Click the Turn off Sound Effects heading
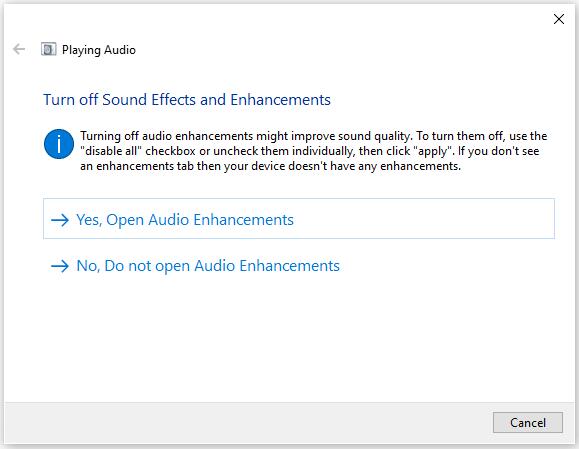Viewport: 579px width, 449px height. click(x=187, y=100)
